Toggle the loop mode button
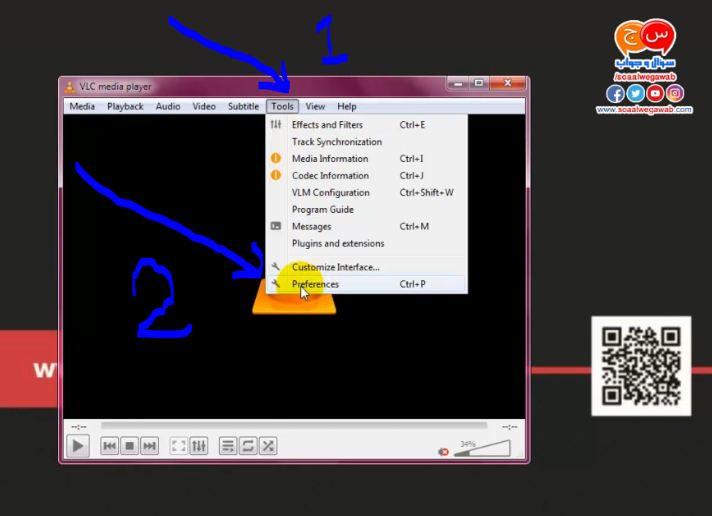This screenshot has height=516, width=712. pos(248,446)
